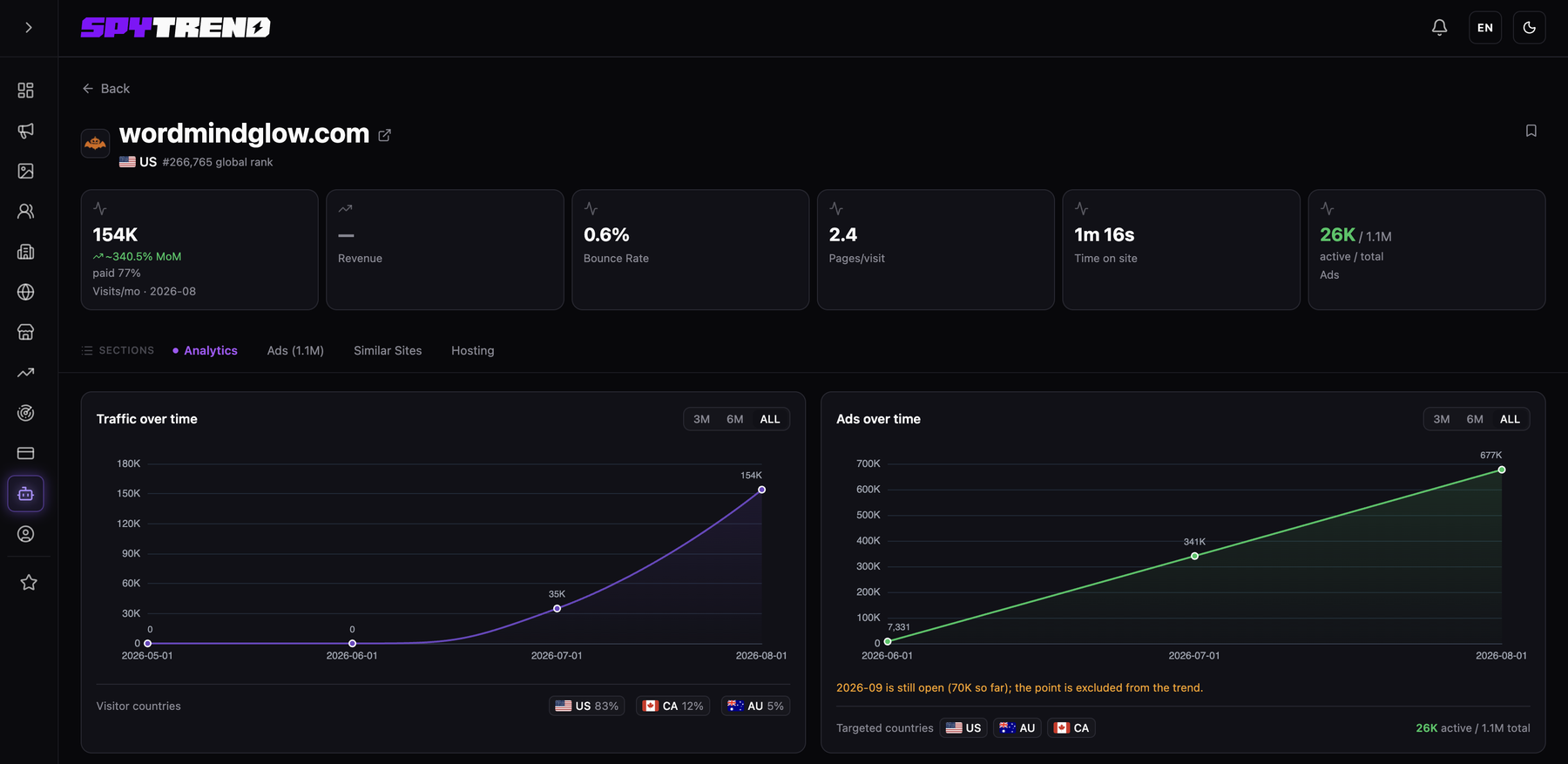This screenshot has width=1568, height=764.
Task: Open the dashboard grid icon in sidebar
Action: tap(26, 91)
